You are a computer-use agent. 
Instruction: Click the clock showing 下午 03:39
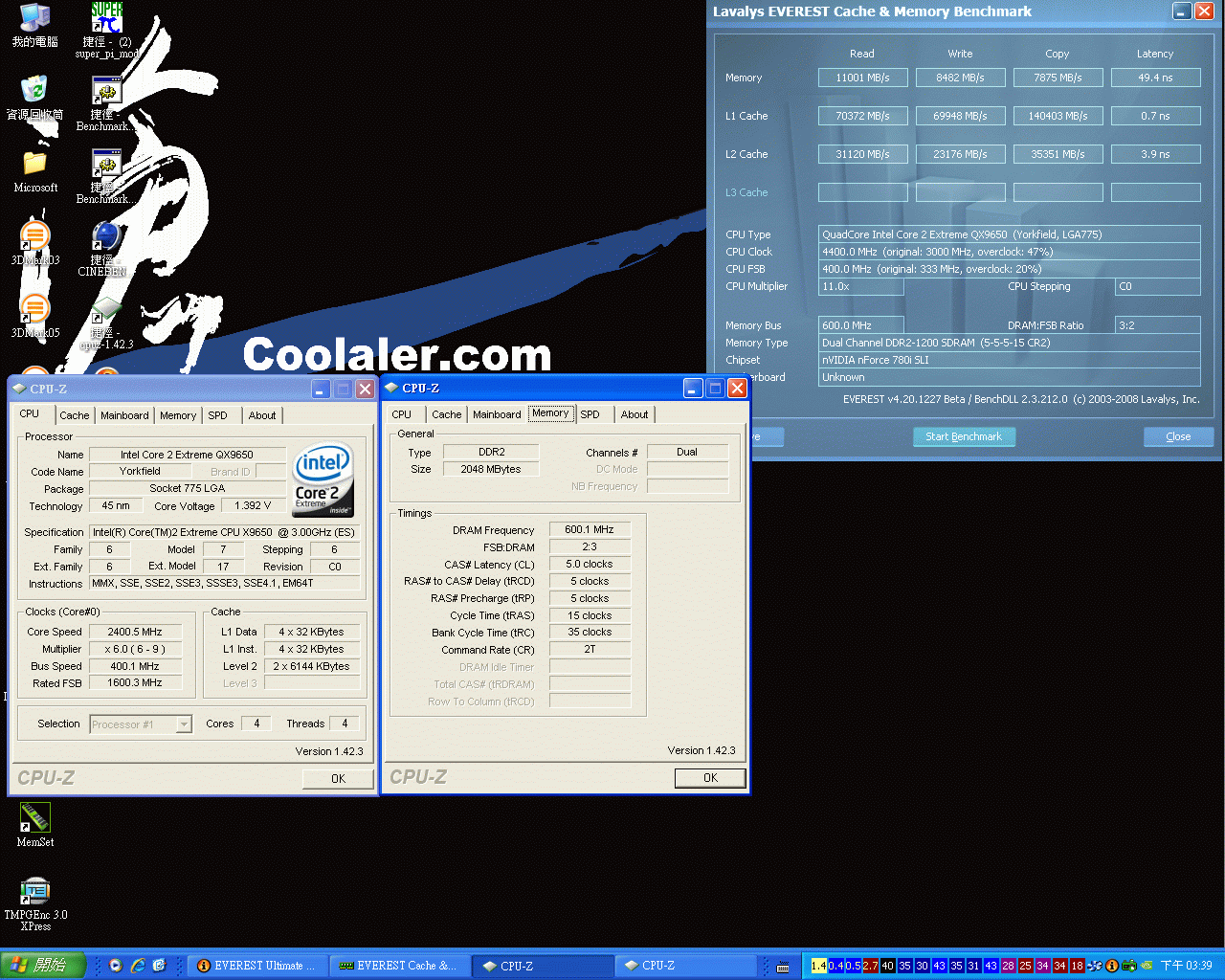pos(1187,966)
